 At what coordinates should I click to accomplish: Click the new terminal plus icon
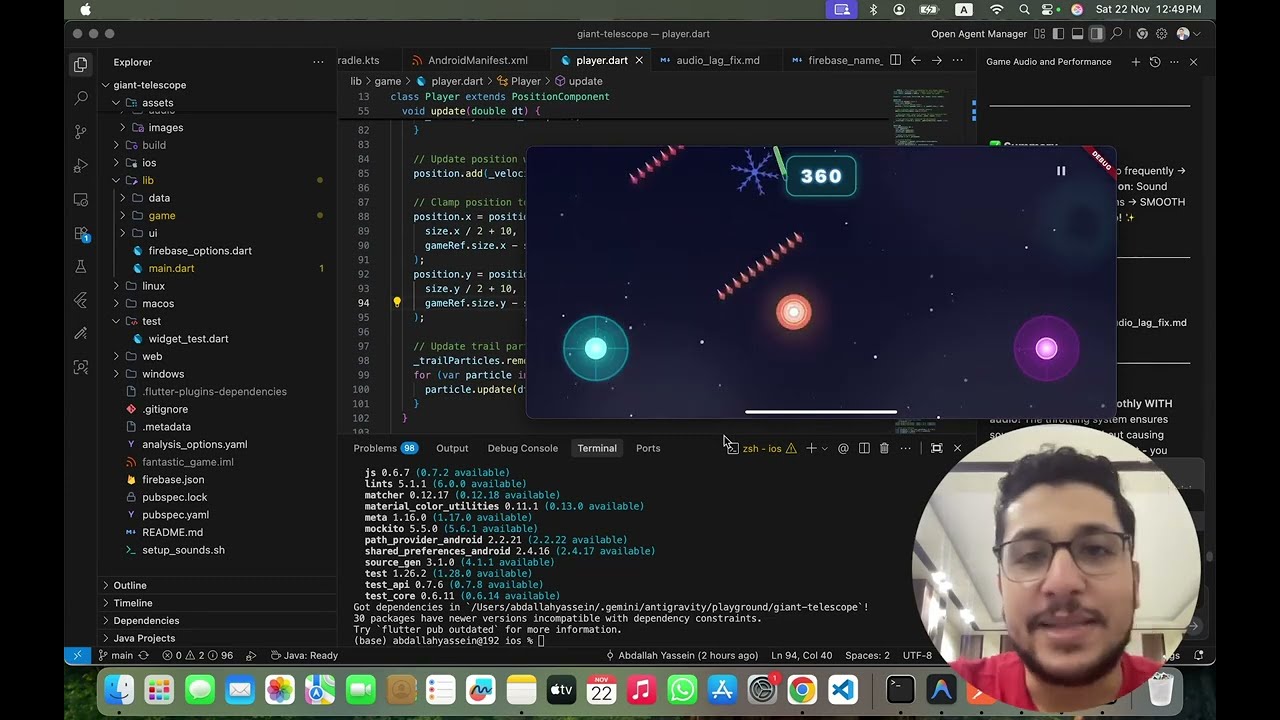pyautogui.click(x=811, y=448)
